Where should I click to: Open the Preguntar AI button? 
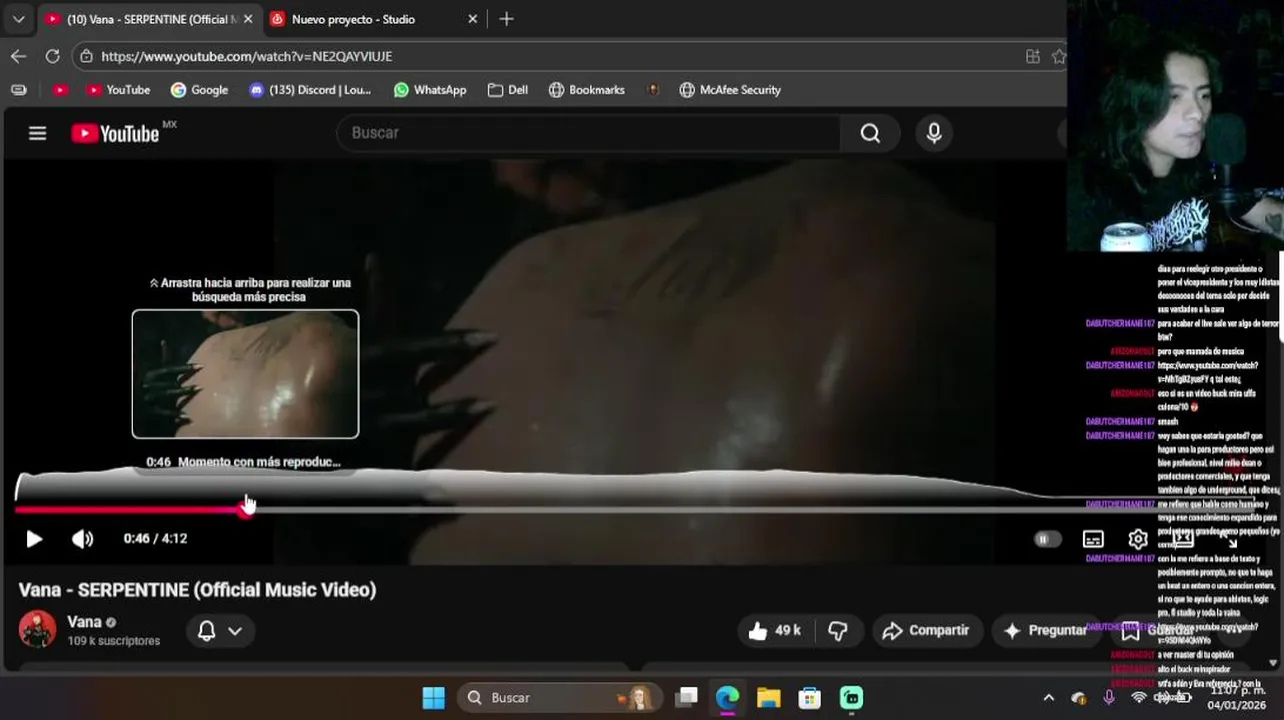(1046, 630)
